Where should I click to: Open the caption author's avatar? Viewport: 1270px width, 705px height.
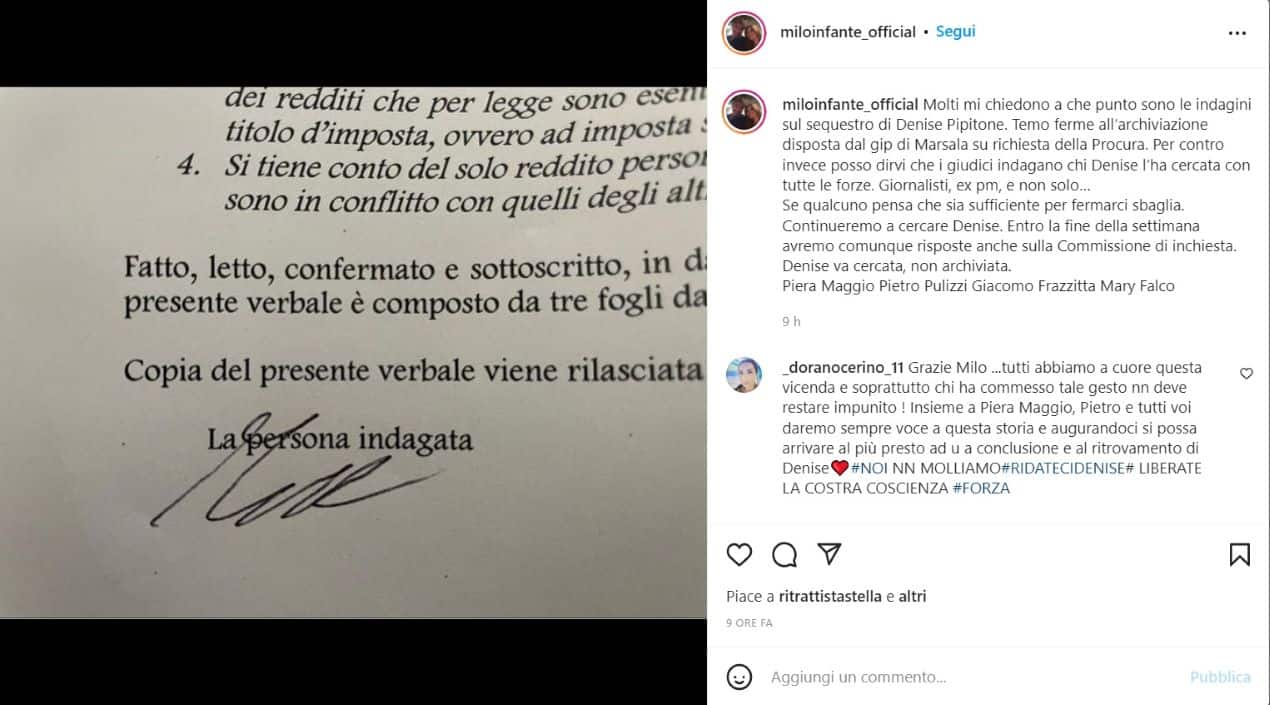pyautogui.click(x=743, y=112)
